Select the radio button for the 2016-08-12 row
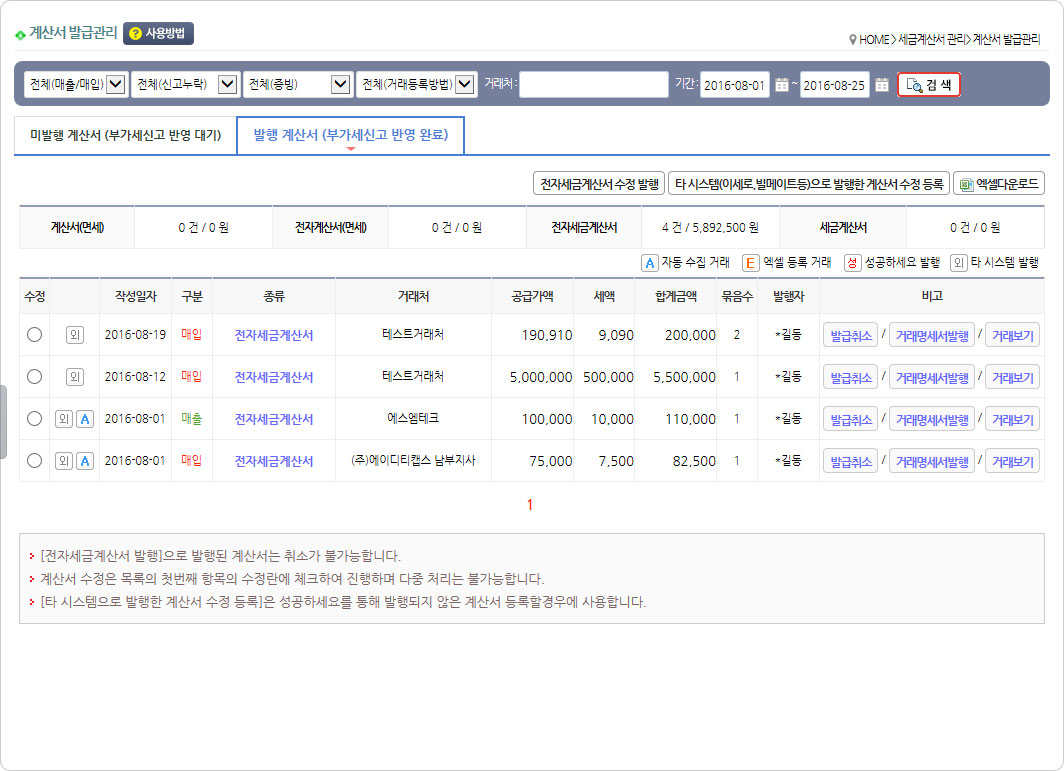 35,377
